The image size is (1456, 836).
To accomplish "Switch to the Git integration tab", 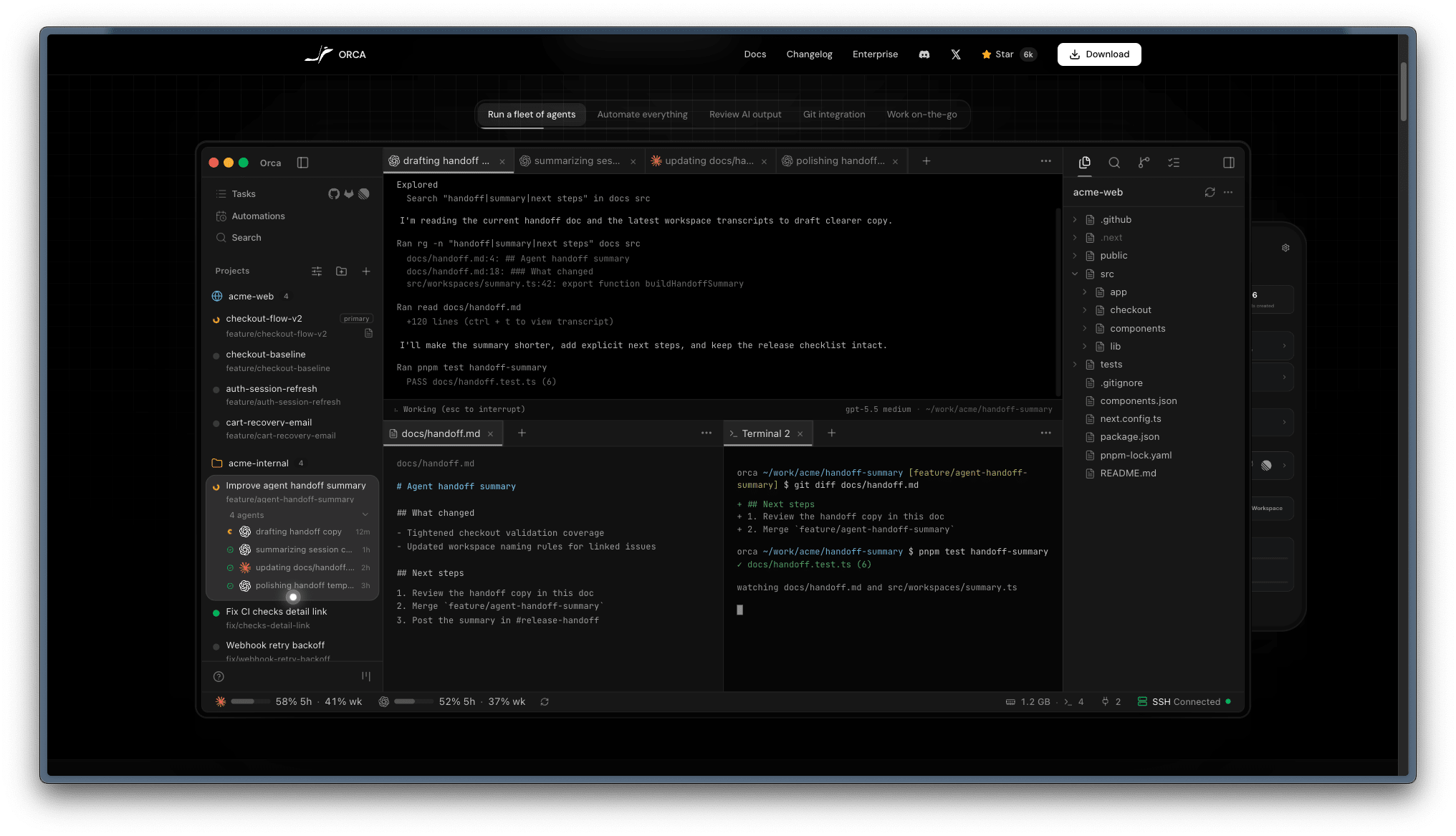I will point(834,115).
